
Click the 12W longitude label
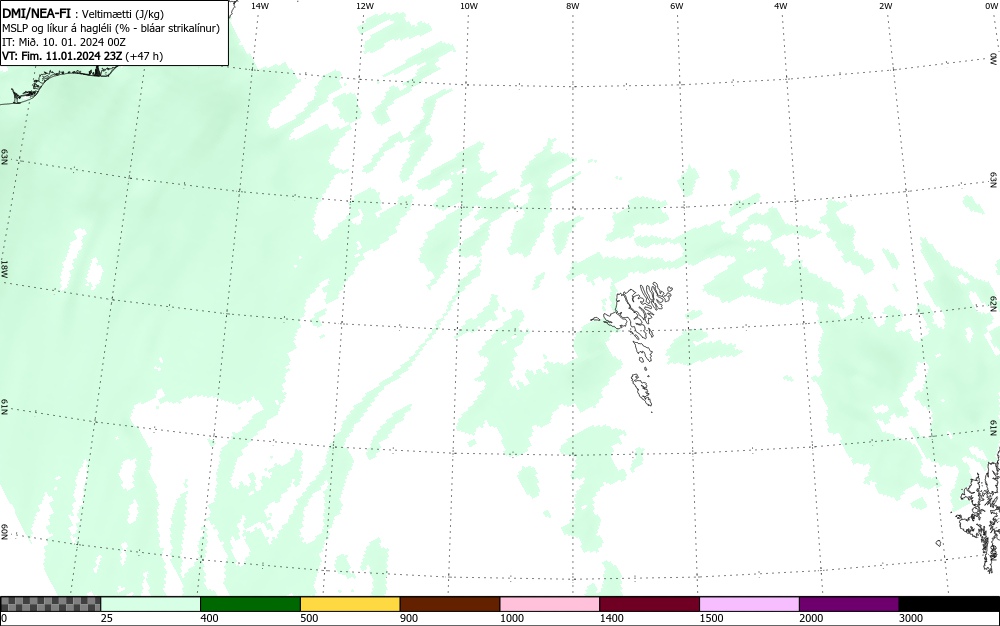pos(364,6)
